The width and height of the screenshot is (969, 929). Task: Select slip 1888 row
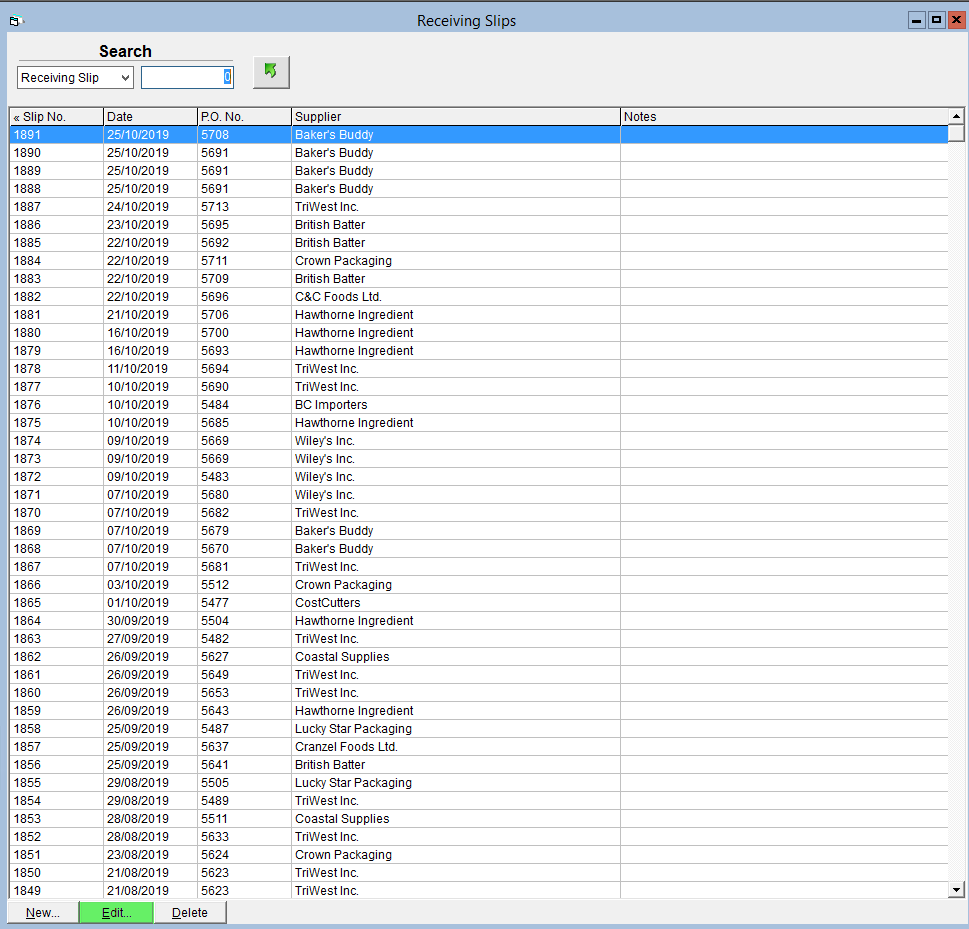pos(479,189)
